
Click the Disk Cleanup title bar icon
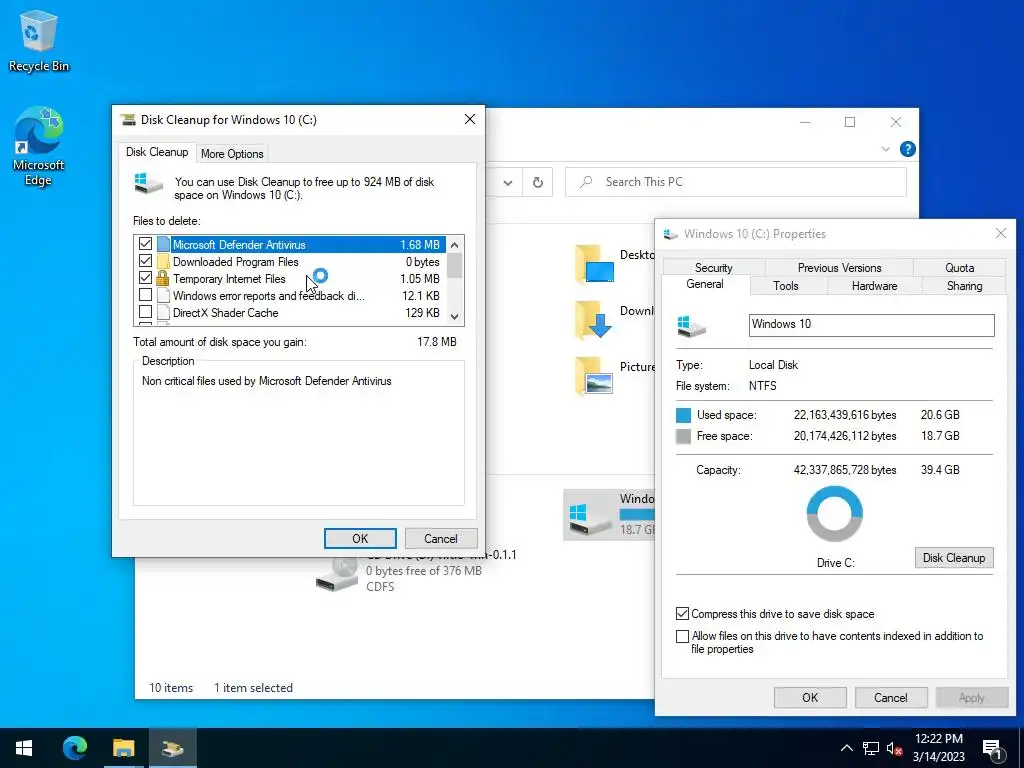coord(128,120)
